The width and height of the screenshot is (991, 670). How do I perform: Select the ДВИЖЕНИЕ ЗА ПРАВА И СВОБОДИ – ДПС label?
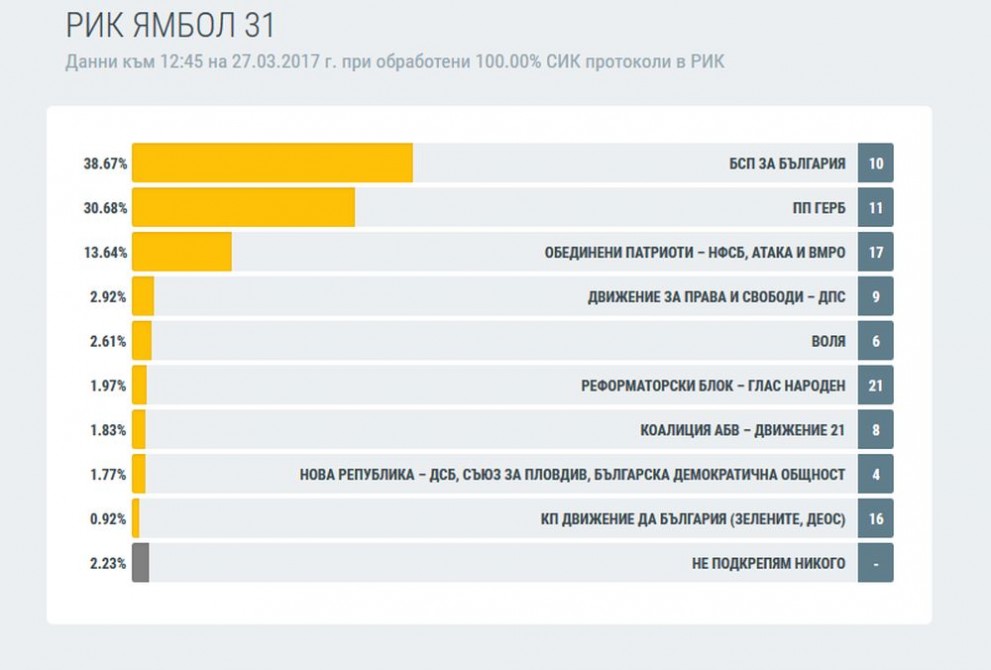click(x=716, y=297)
